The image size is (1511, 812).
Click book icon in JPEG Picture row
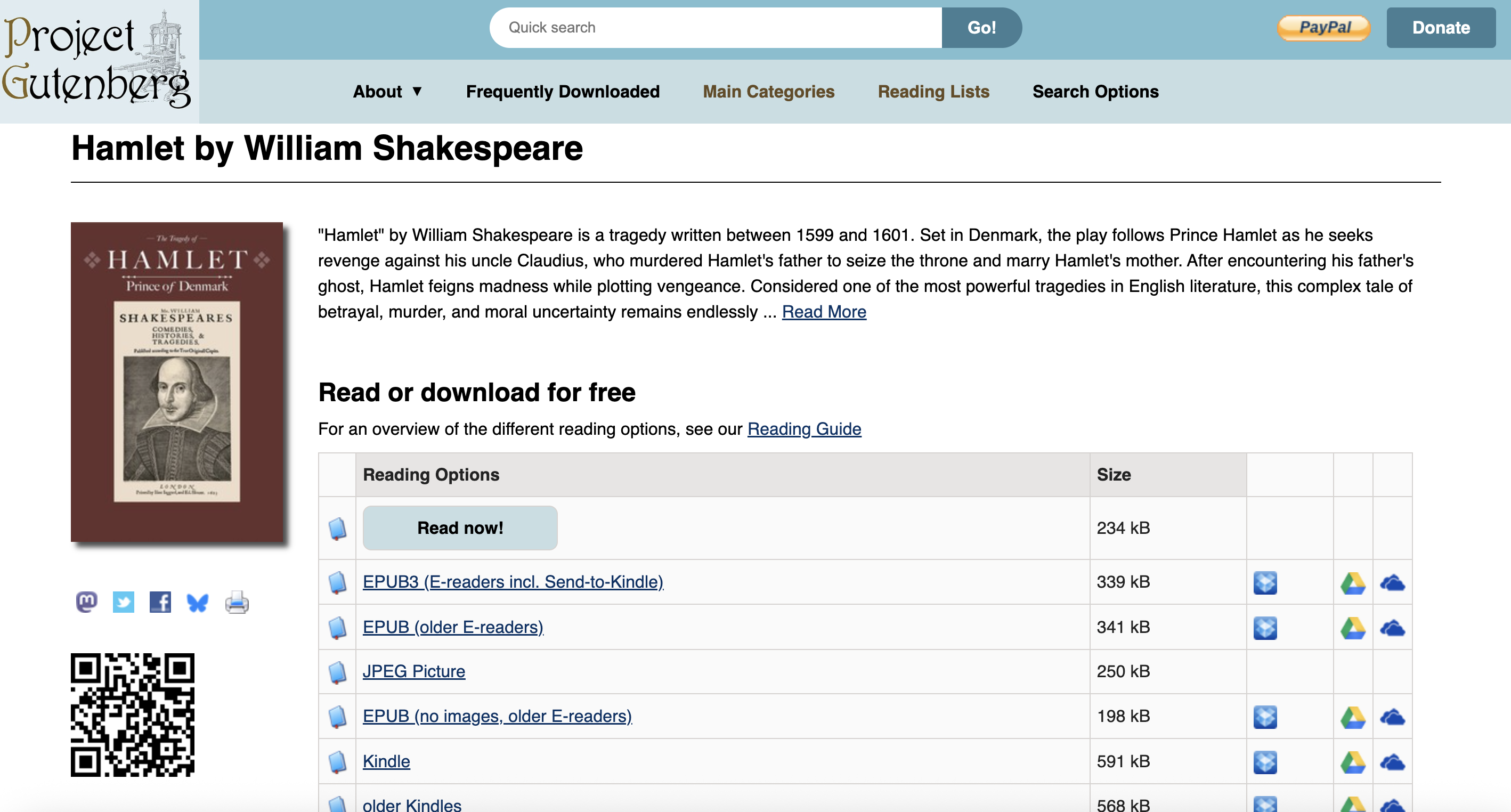click(337, 672)
